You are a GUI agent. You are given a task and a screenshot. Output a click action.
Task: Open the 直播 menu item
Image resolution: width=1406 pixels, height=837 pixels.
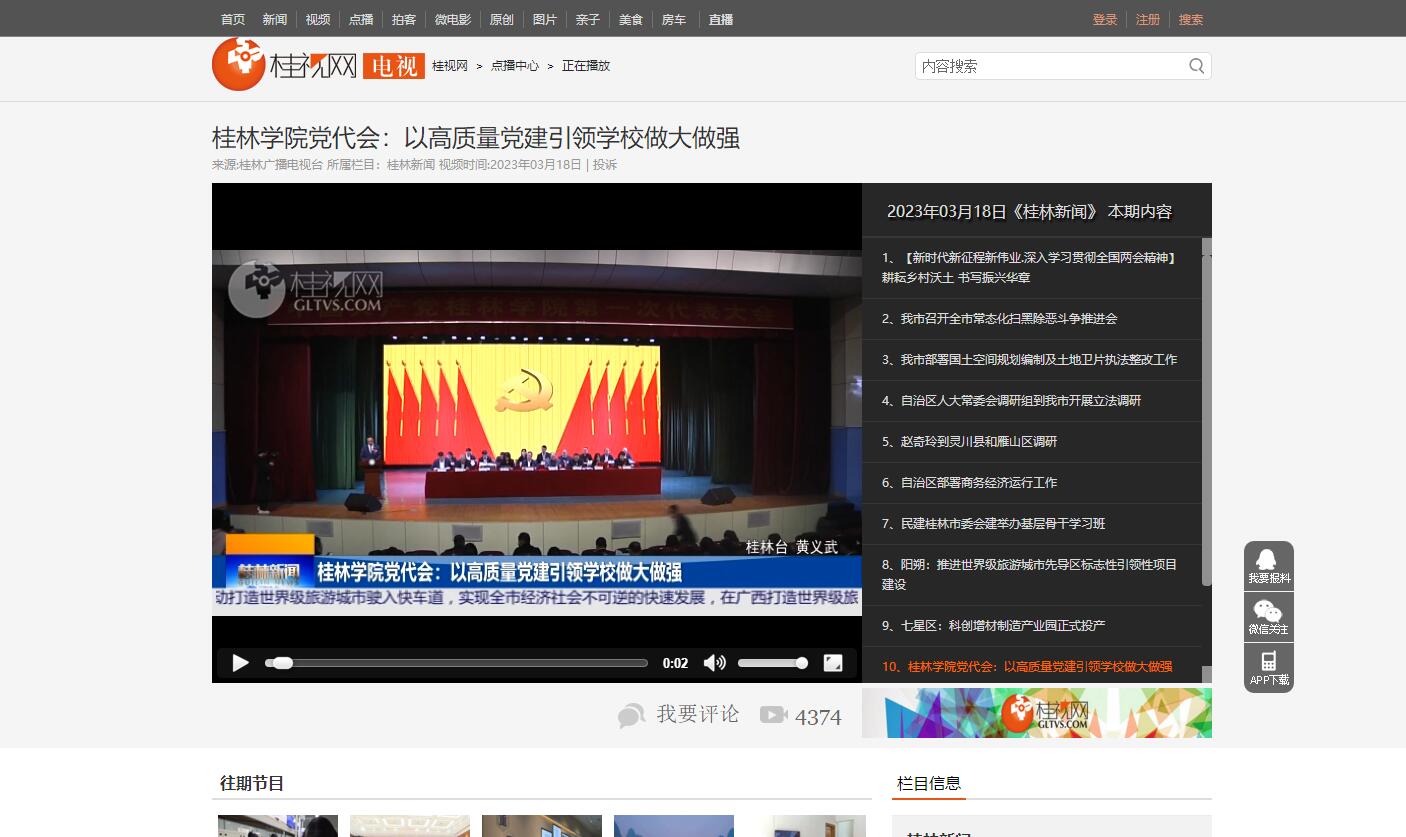[x=720, y=19]
